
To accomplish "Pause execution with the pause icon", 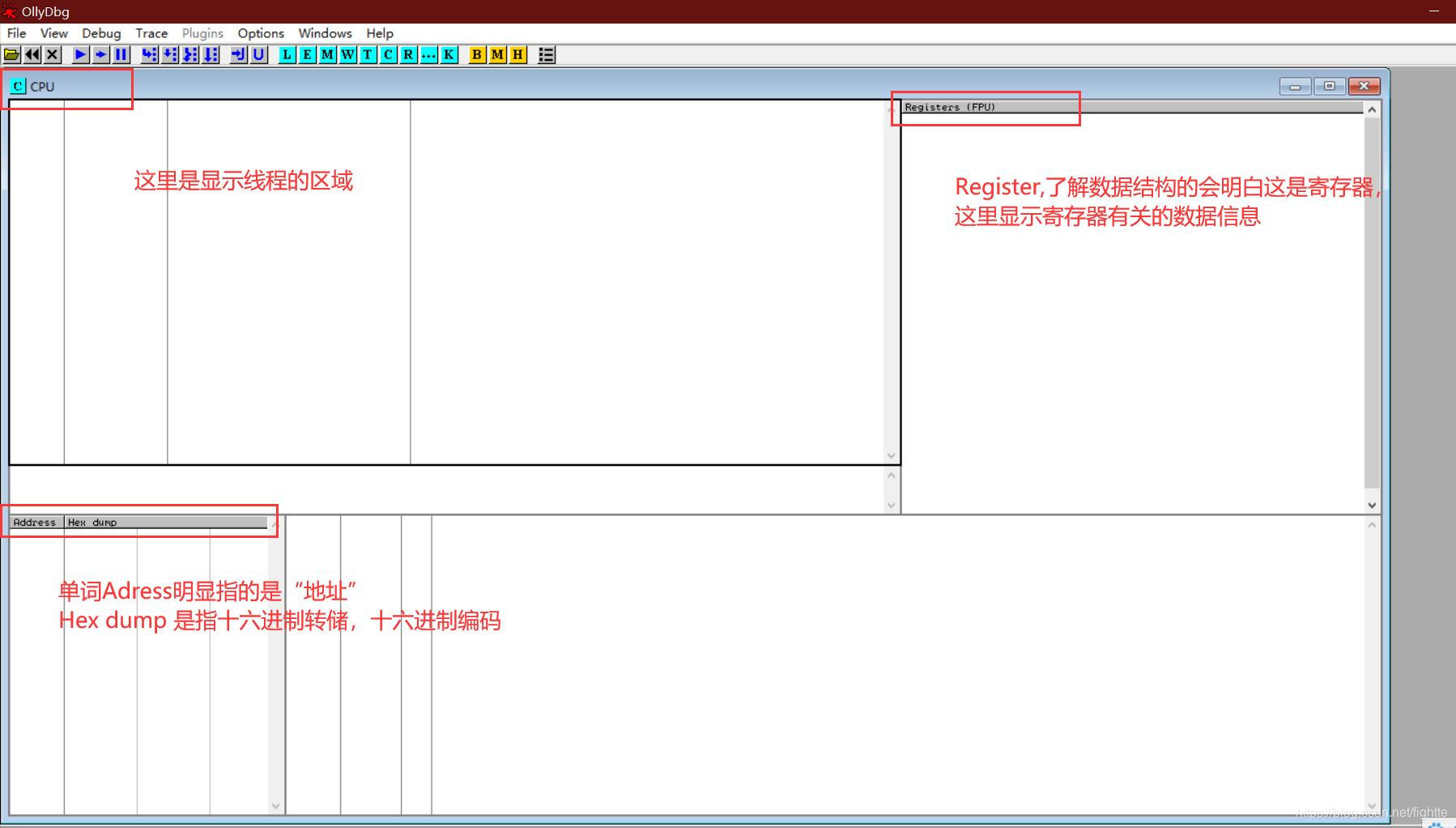I will coord(121,55).
